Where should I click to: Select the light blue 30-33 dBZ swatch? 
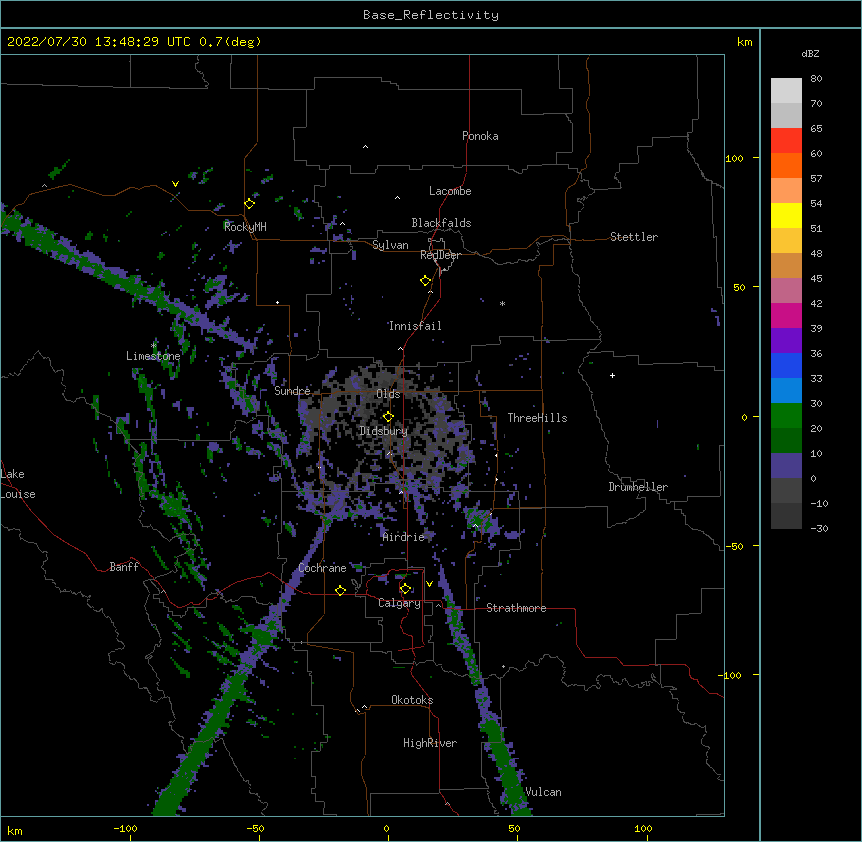(x=786, y=391)
